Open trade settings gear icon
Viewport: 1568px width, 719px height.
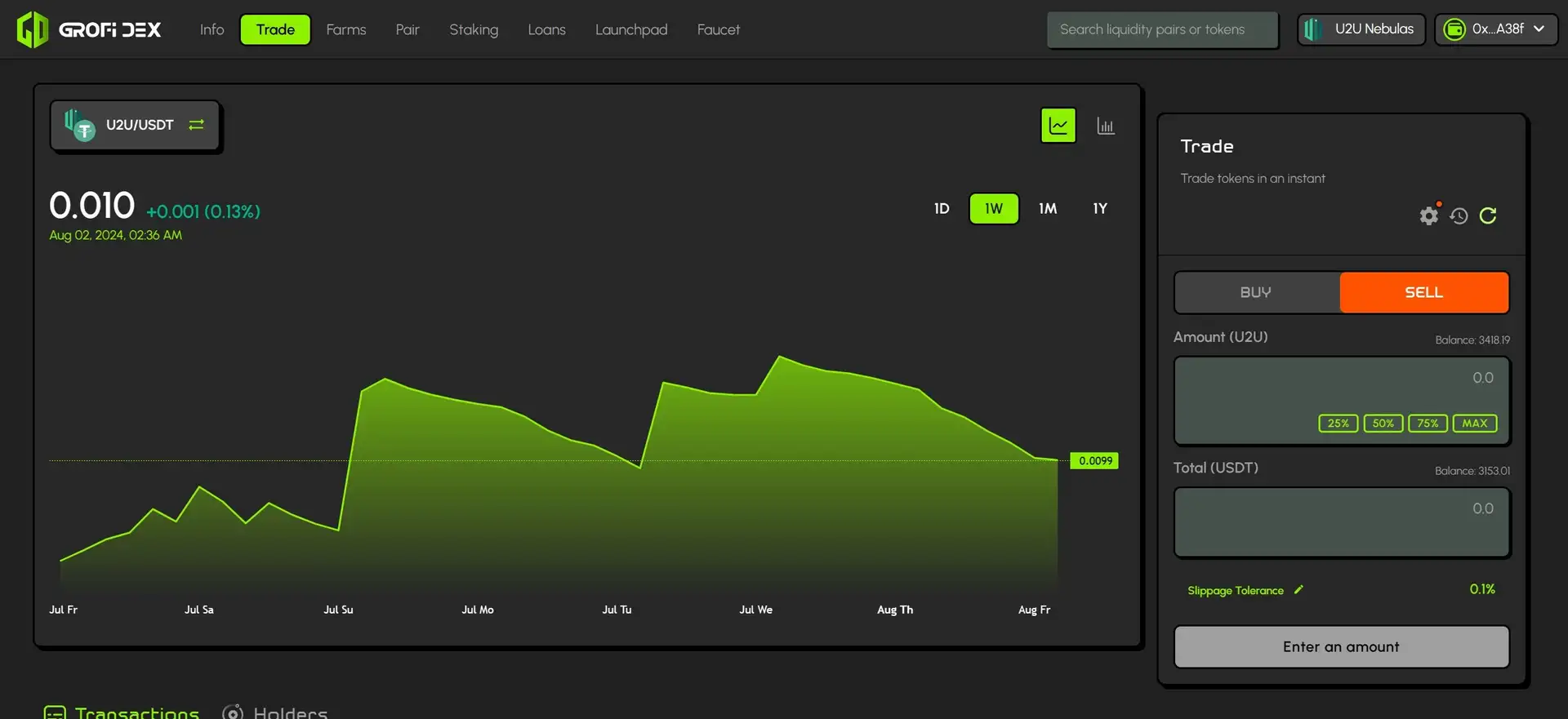coord(1428,215)
